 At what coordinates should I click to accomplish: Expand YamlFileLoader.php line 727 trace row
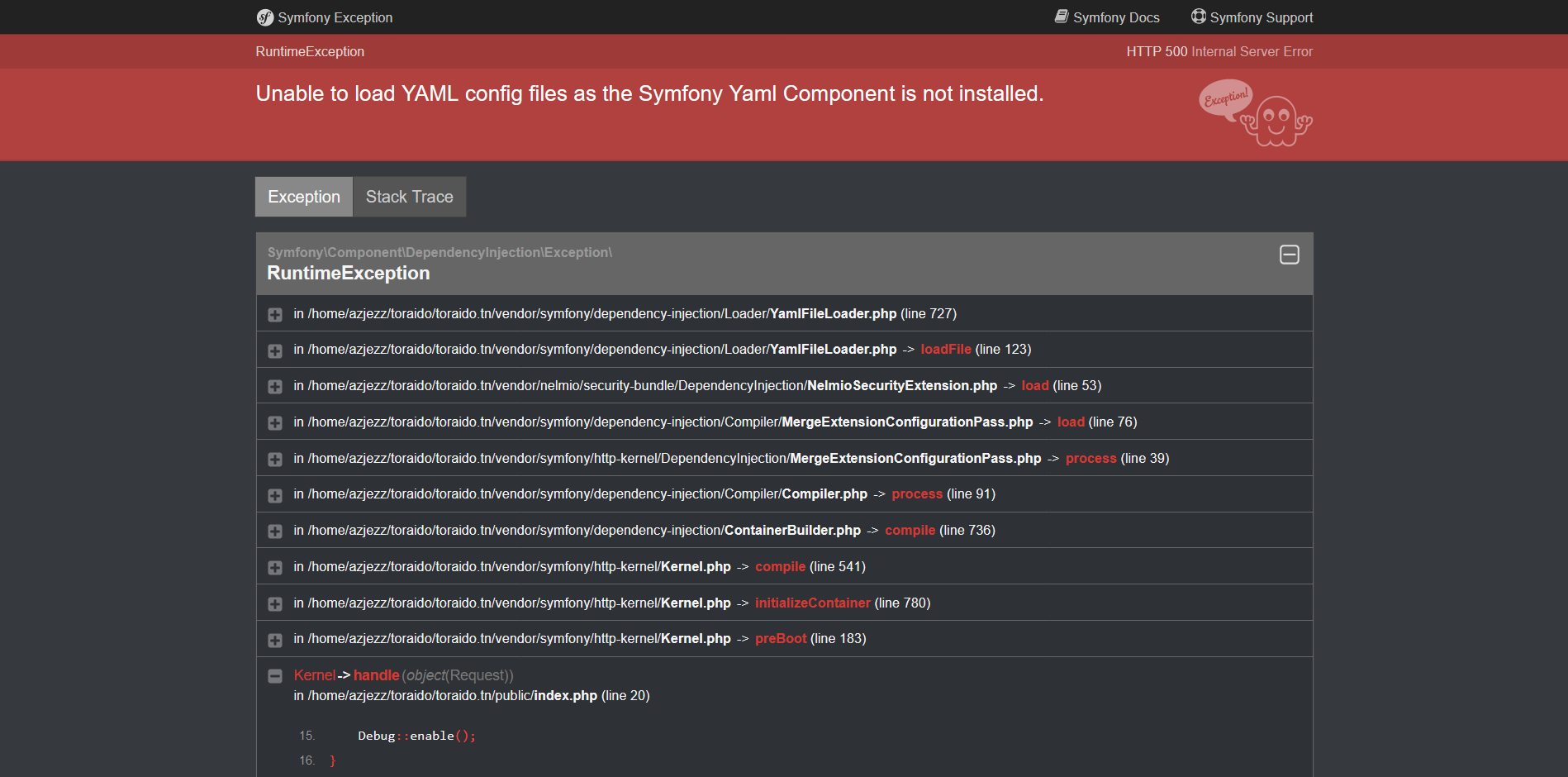(275, 315)
